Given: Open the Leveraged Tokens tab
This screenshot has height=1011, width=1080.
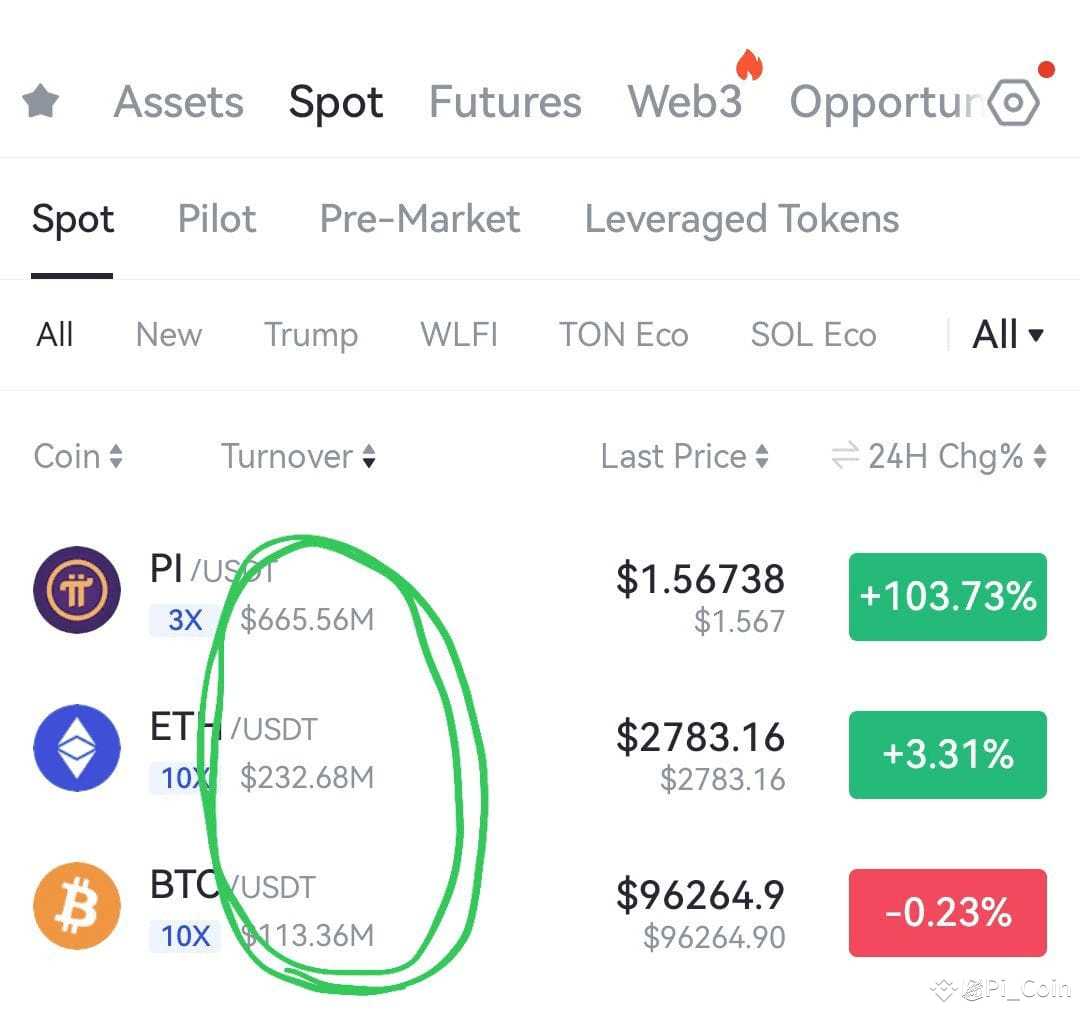Looking at the screenshot, I should tap(742, 220).
